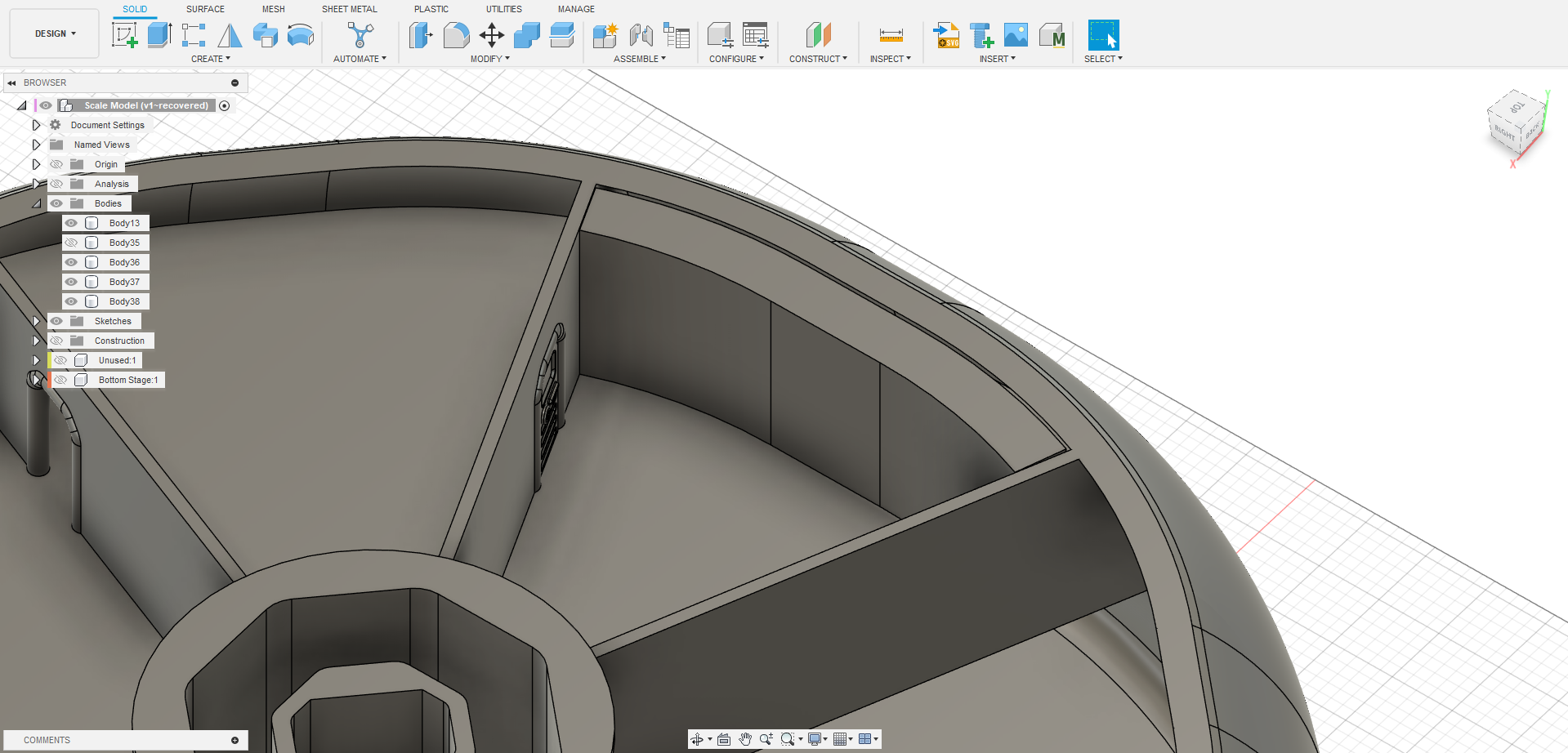The height and width of the screenshot is (753, 1568).
Task: Open the INSERT dropdown menu
Action: coord(998,59)
